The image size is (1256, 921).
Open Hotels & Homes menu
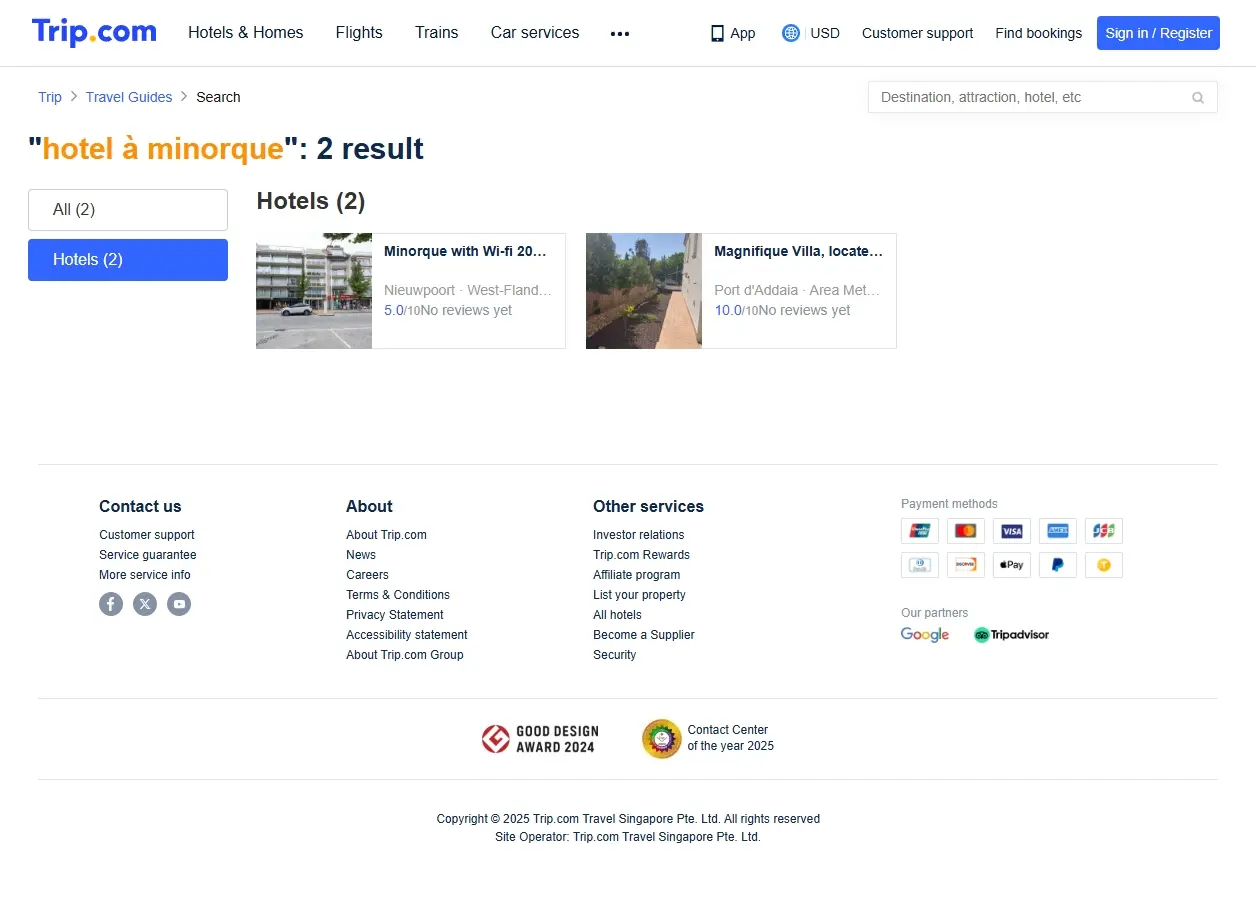tap(246, 33)
